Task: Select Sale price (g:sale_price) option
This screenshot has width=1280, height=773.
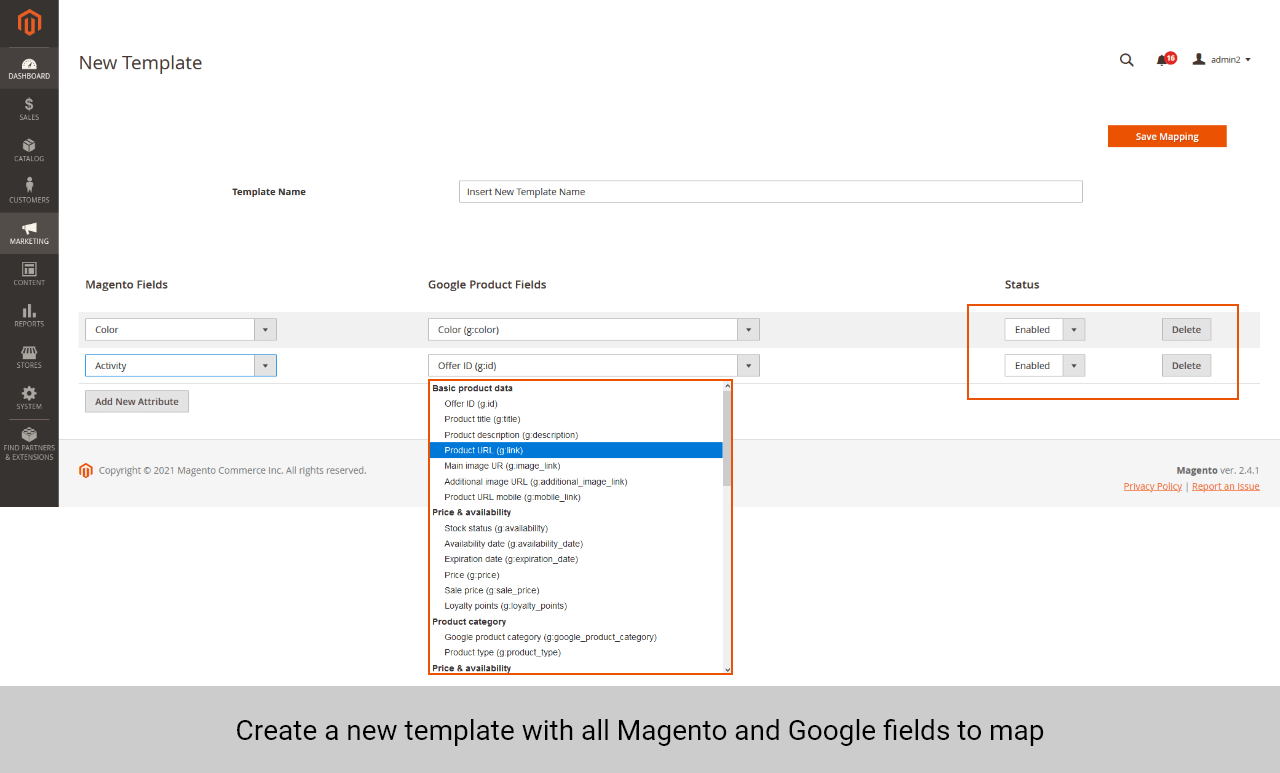Action: click(576, 590)
